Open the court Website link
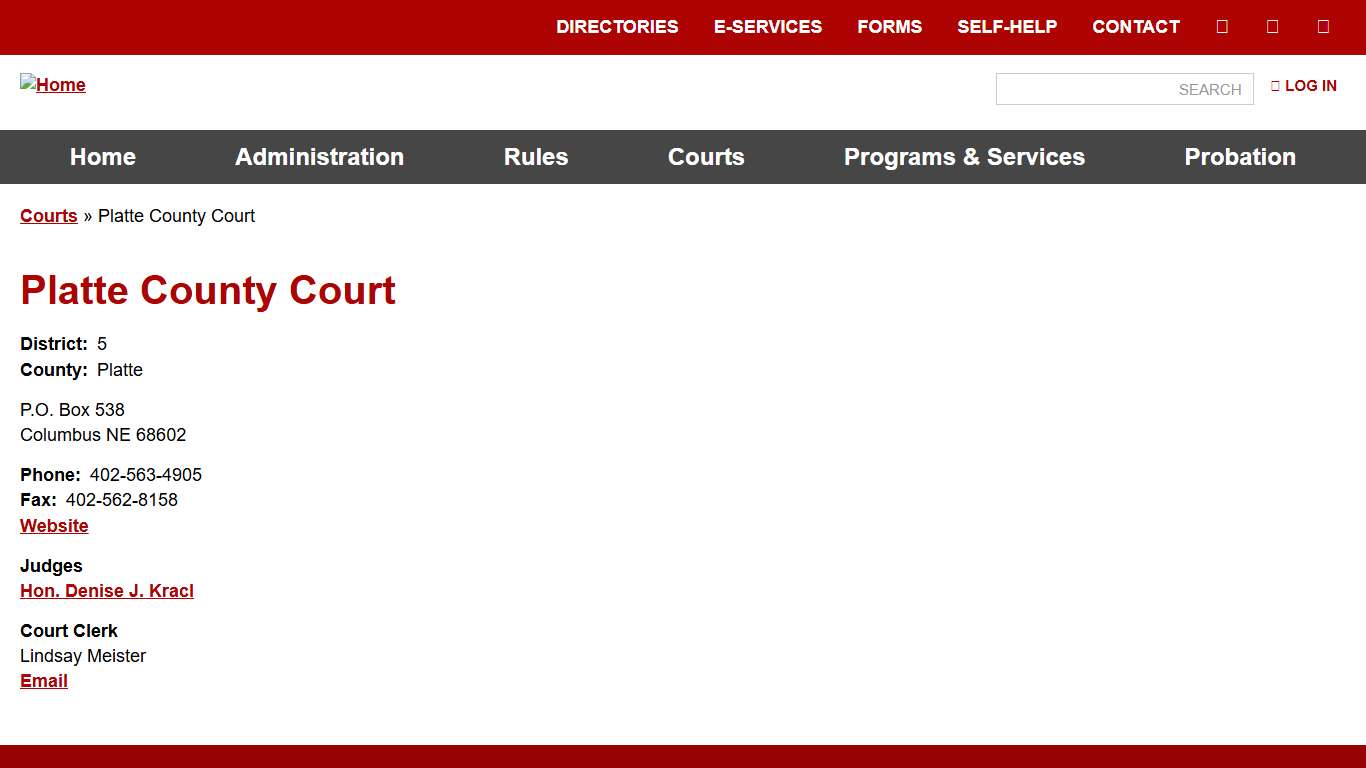1366x768 pixels. pos(54,525)
